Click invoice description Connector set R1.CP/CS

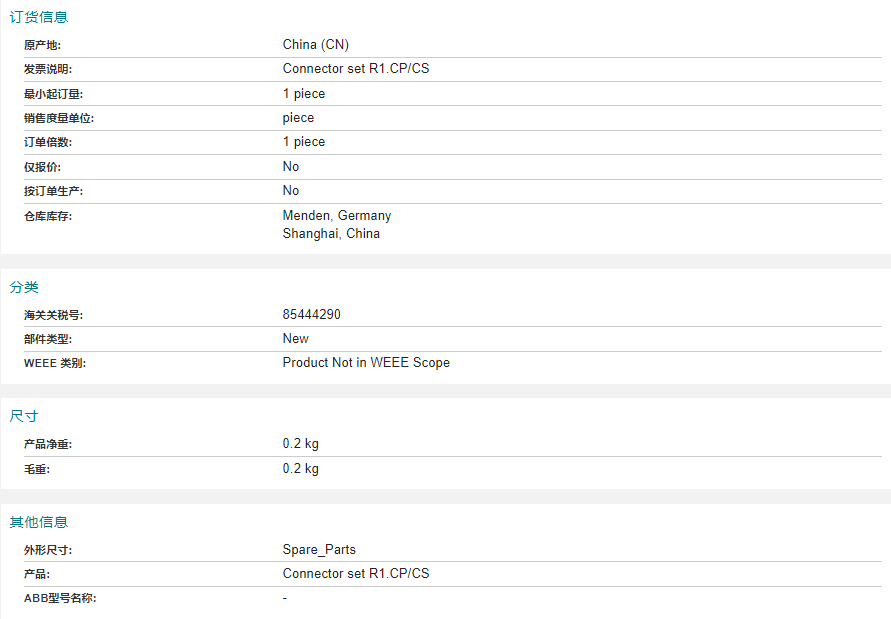(x=356, y=68)
